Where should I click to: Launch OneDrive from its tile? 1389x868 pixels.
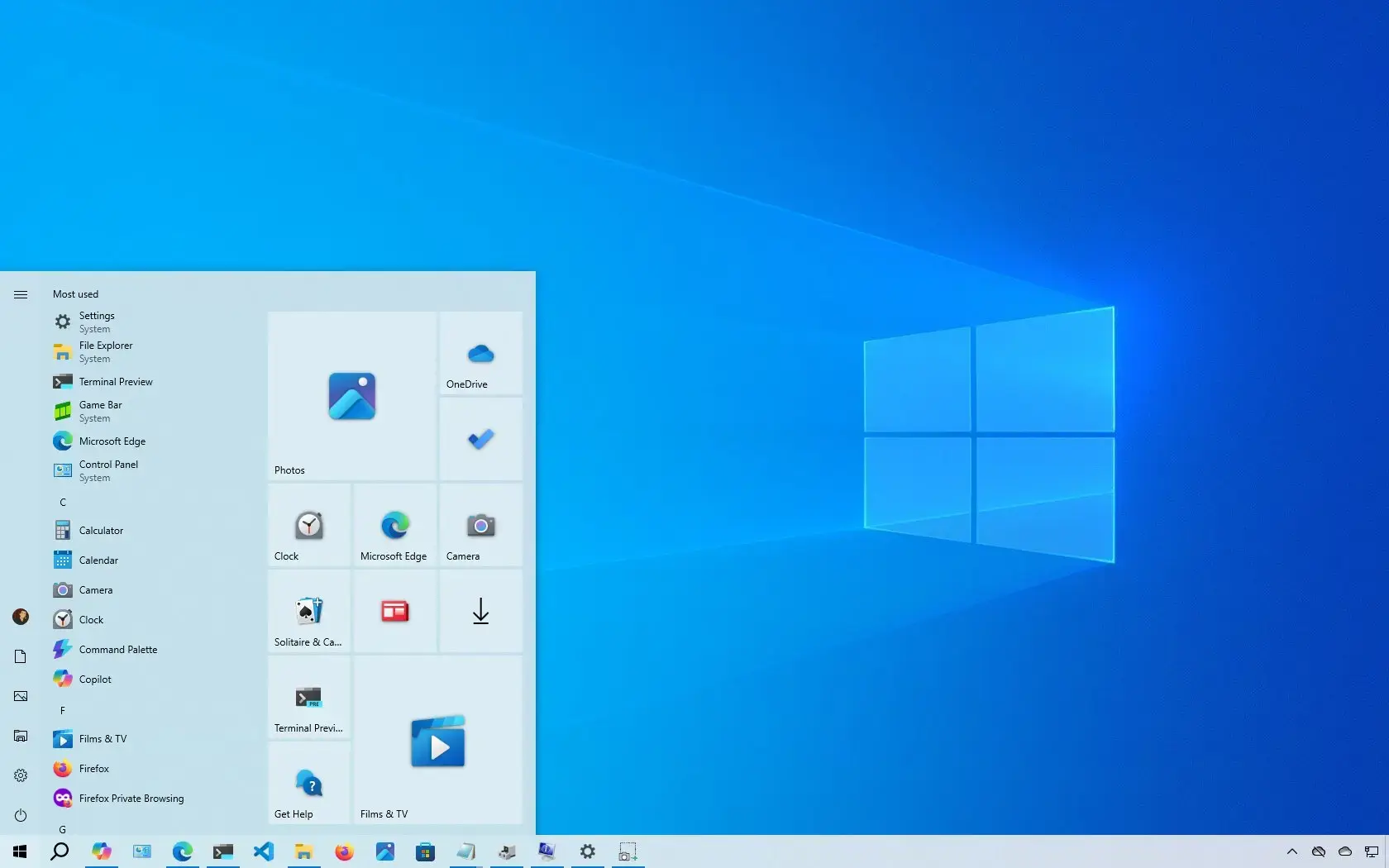[480, 354]
